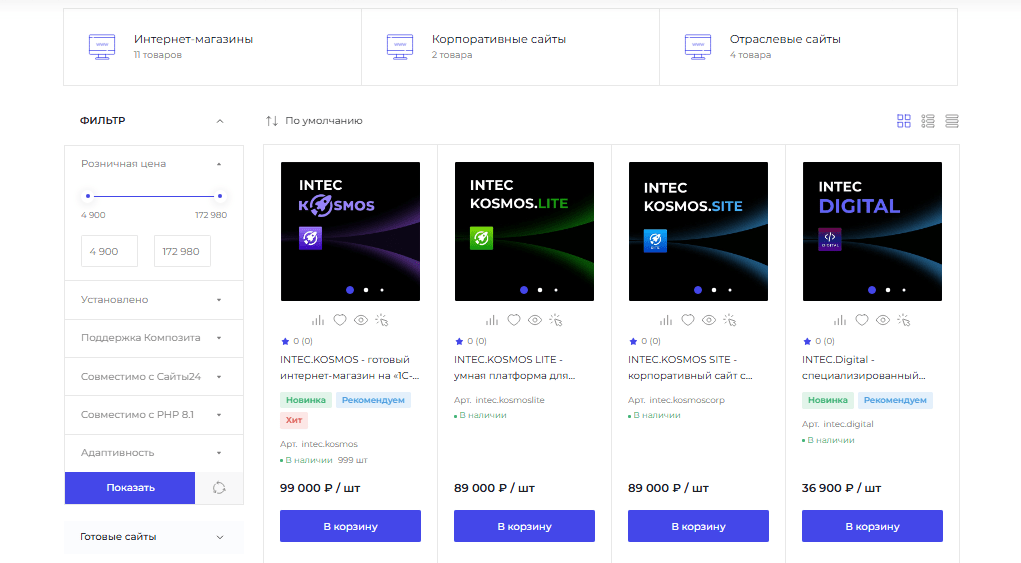Open the По умолчанию sorting dropdown
This screenshot has width=1021, height=563.
[314, 121]
